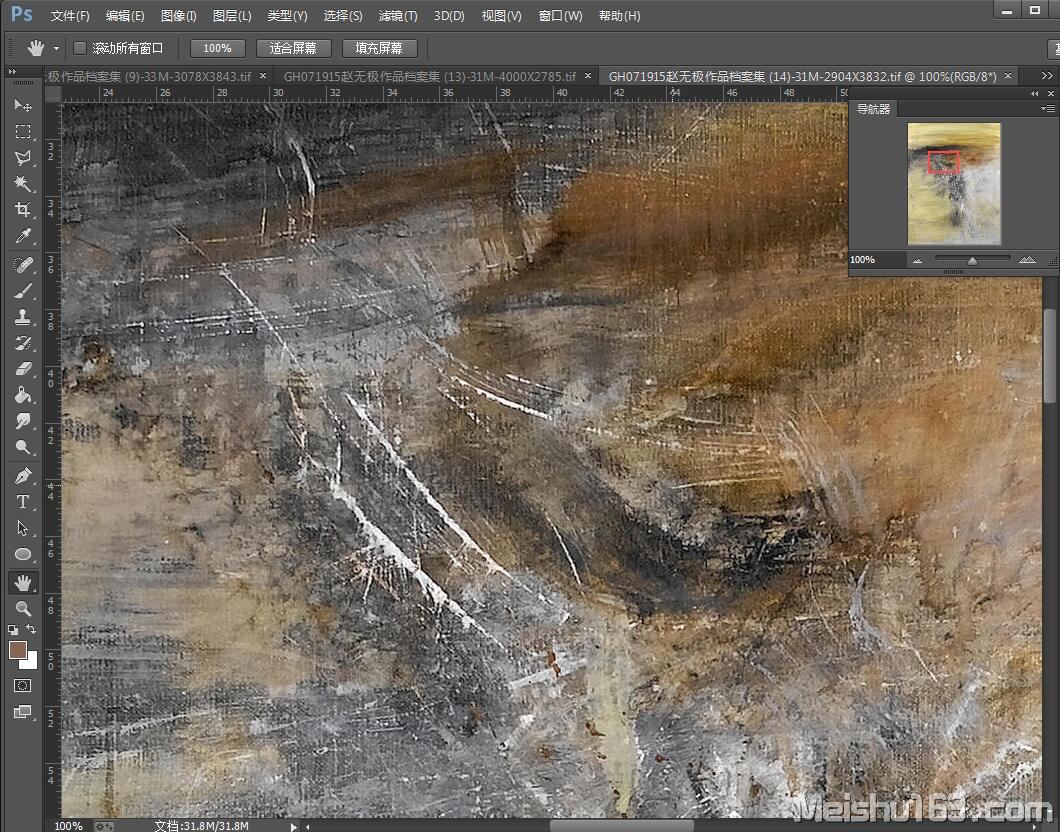1060x832 pixels.
Task: Change the screen mode
Action: [23, 712]
